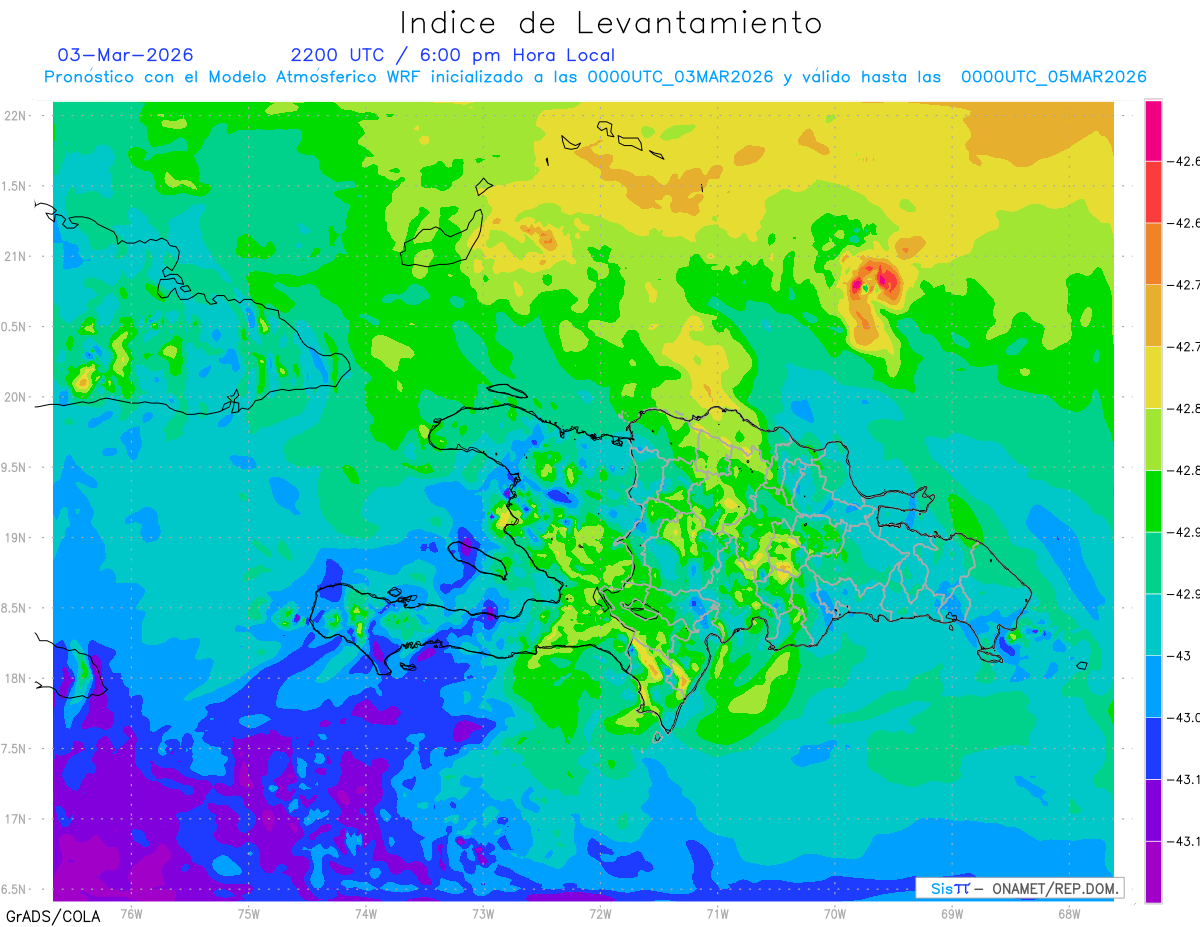The width and height of the screenshot is (1200, 927).
Task: Select the yellow swatch in the legend
Action: click(x=1153, y=377)
